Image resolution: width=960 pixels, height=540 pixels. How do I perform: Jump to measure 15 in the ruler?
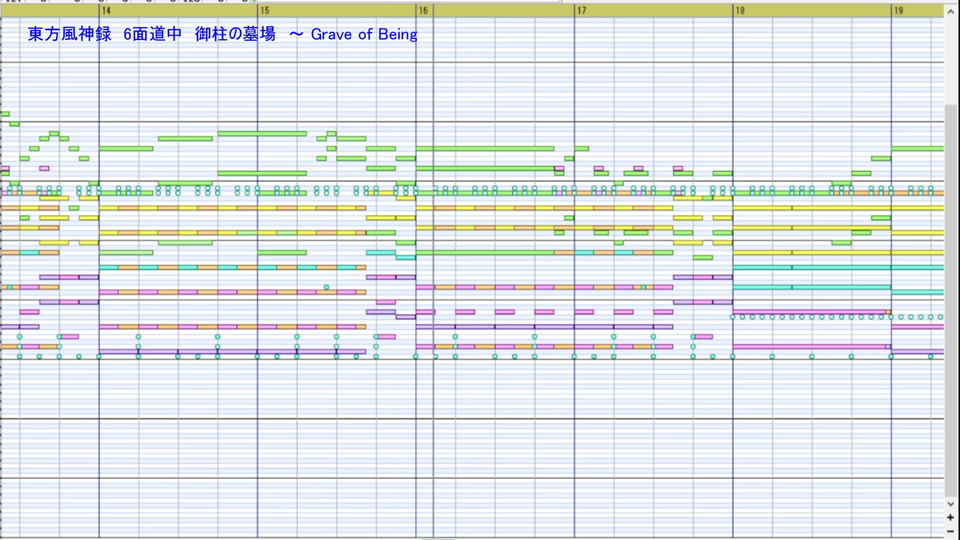tap(264, 10)
